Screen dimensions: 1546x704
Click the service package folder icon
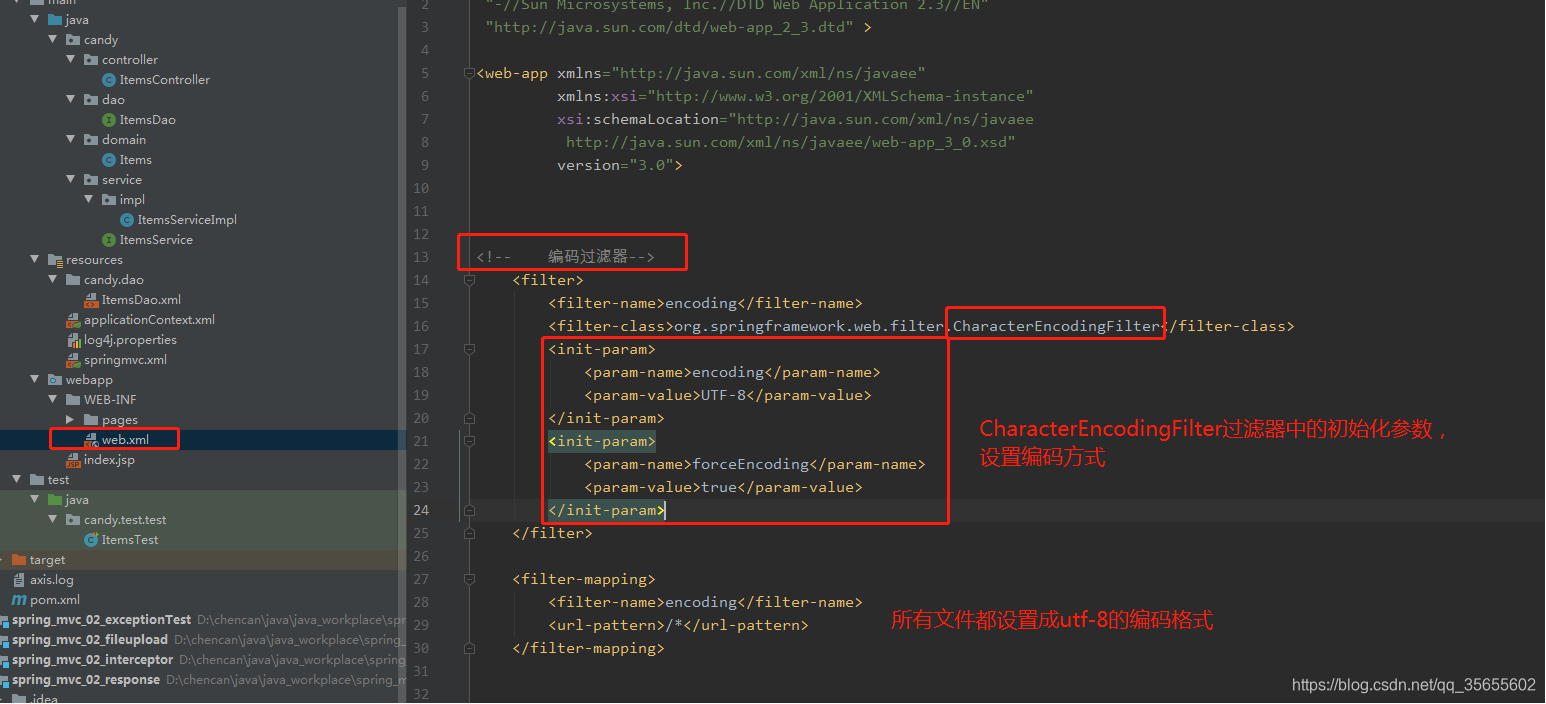[91, 180]
